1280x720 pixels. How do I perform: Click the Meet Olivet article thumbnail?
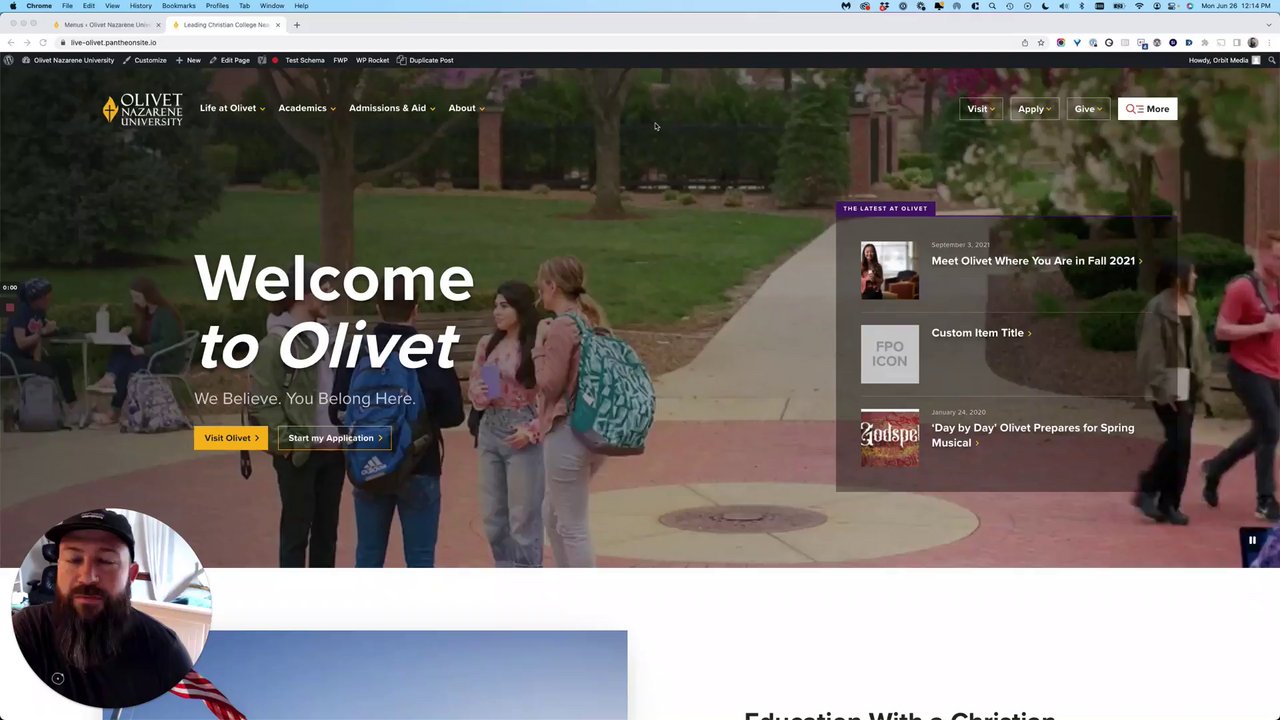pos(890,270)
